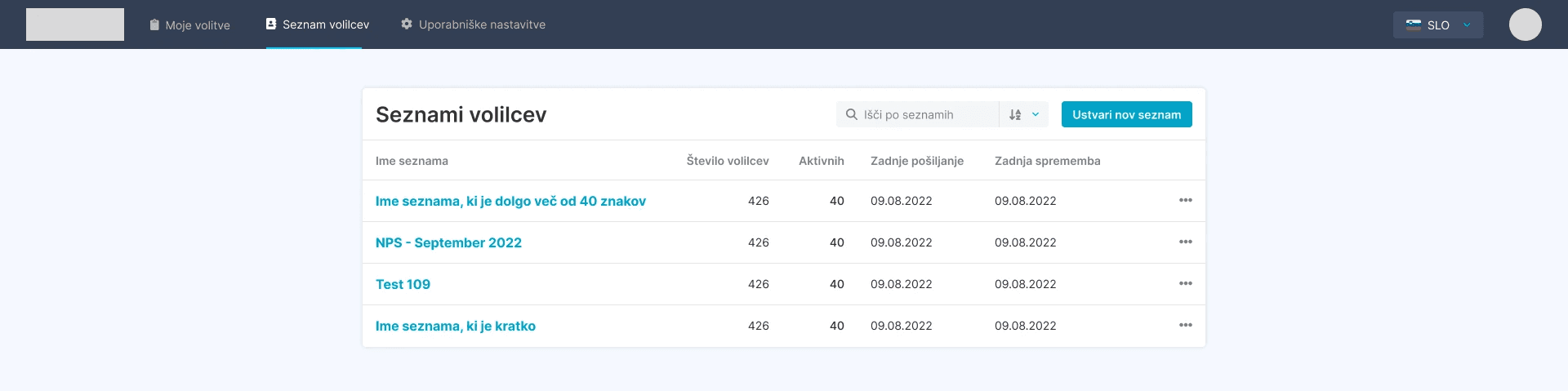
Task: Open the Test 109 list
Action: point(403,284)
